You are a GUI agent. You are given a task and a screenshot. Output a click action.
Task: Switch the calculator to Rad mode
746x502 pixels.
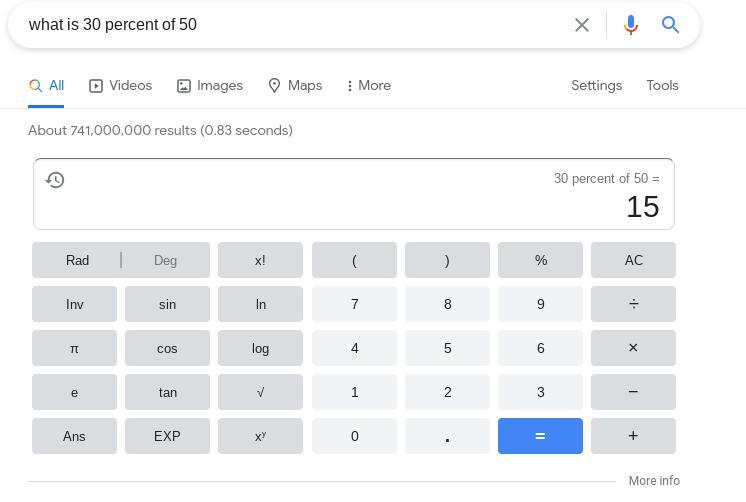(x=77, y=260)
